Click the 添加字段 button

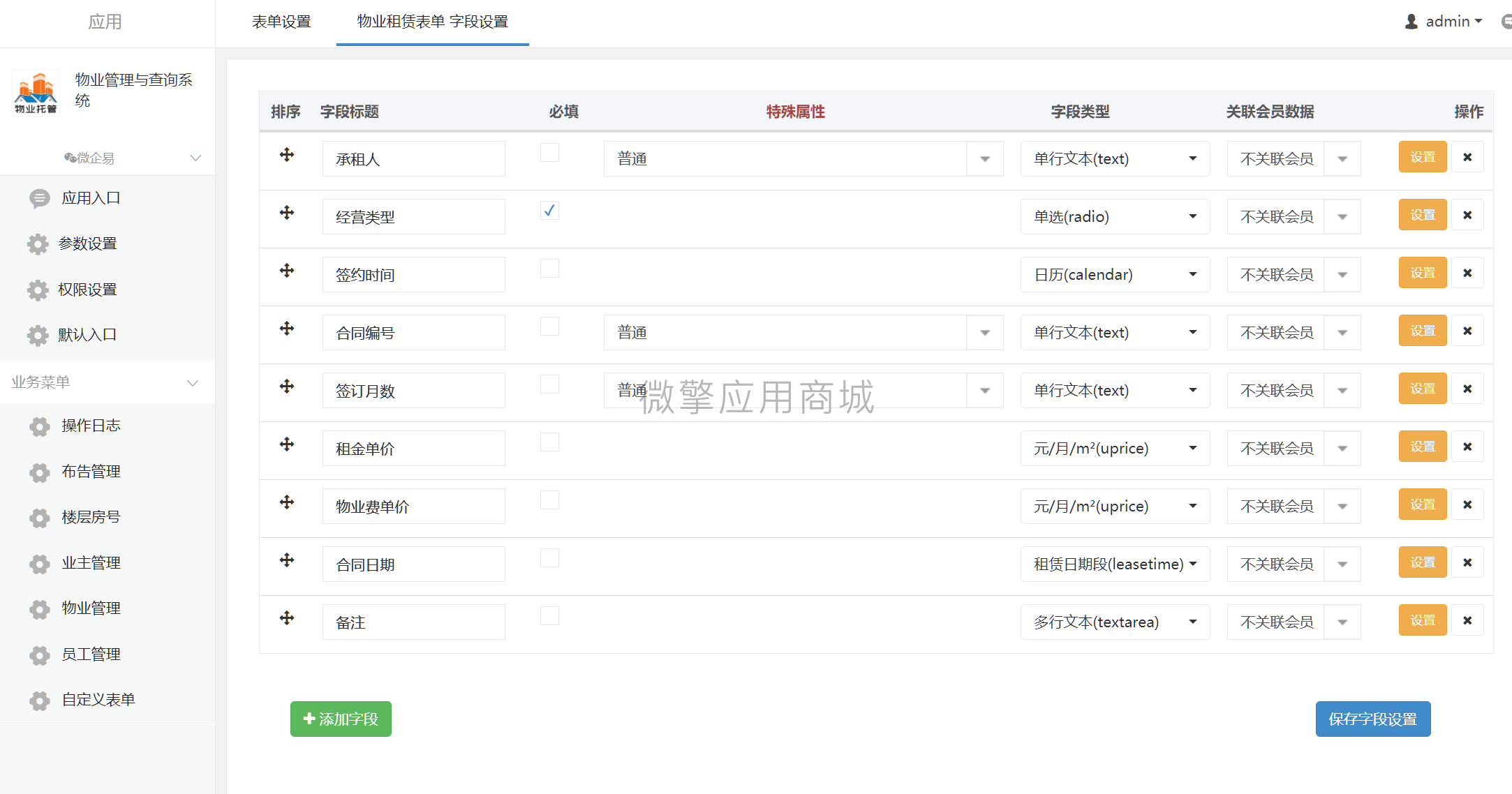pos(341,718)
